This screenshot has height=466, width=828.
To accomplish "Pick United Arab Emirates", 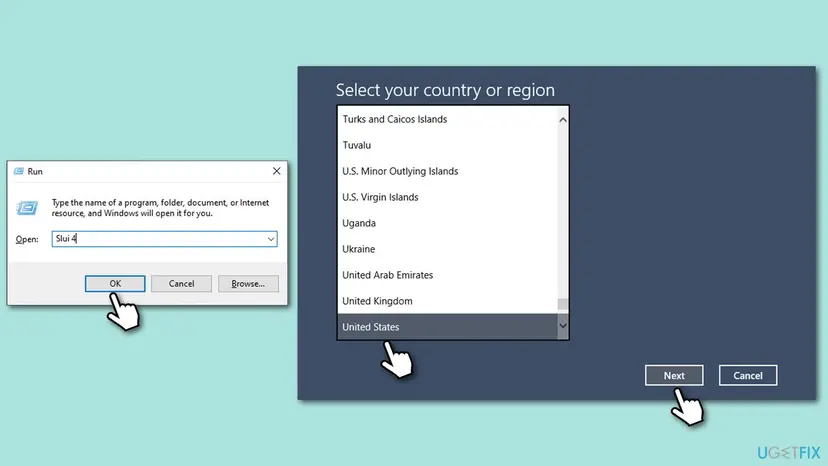I will click(x=447, y=275).
